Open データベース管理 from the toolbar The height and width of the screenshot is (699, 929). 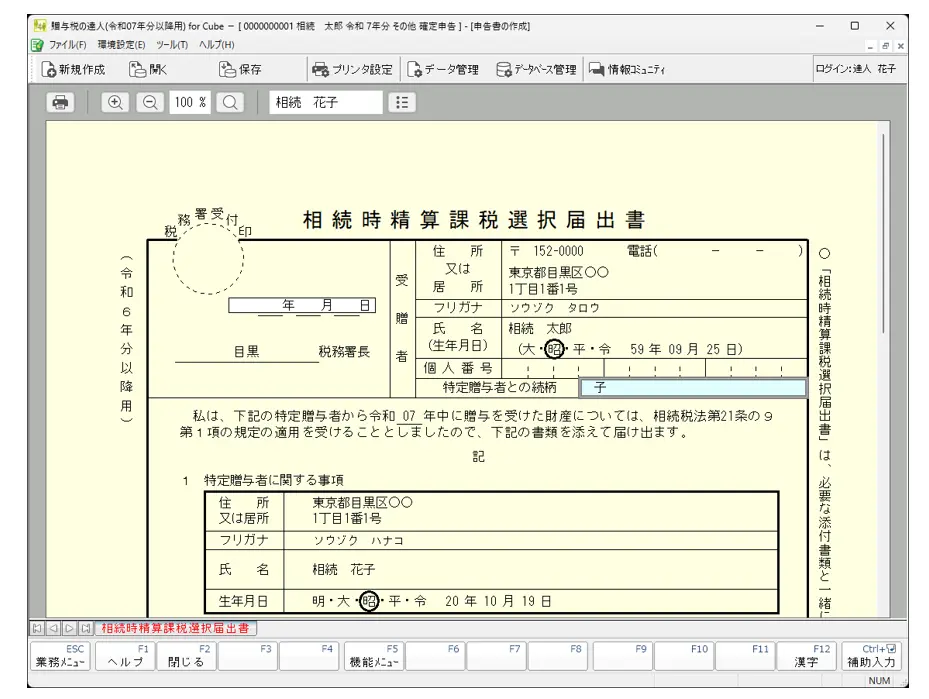(537, 70)
